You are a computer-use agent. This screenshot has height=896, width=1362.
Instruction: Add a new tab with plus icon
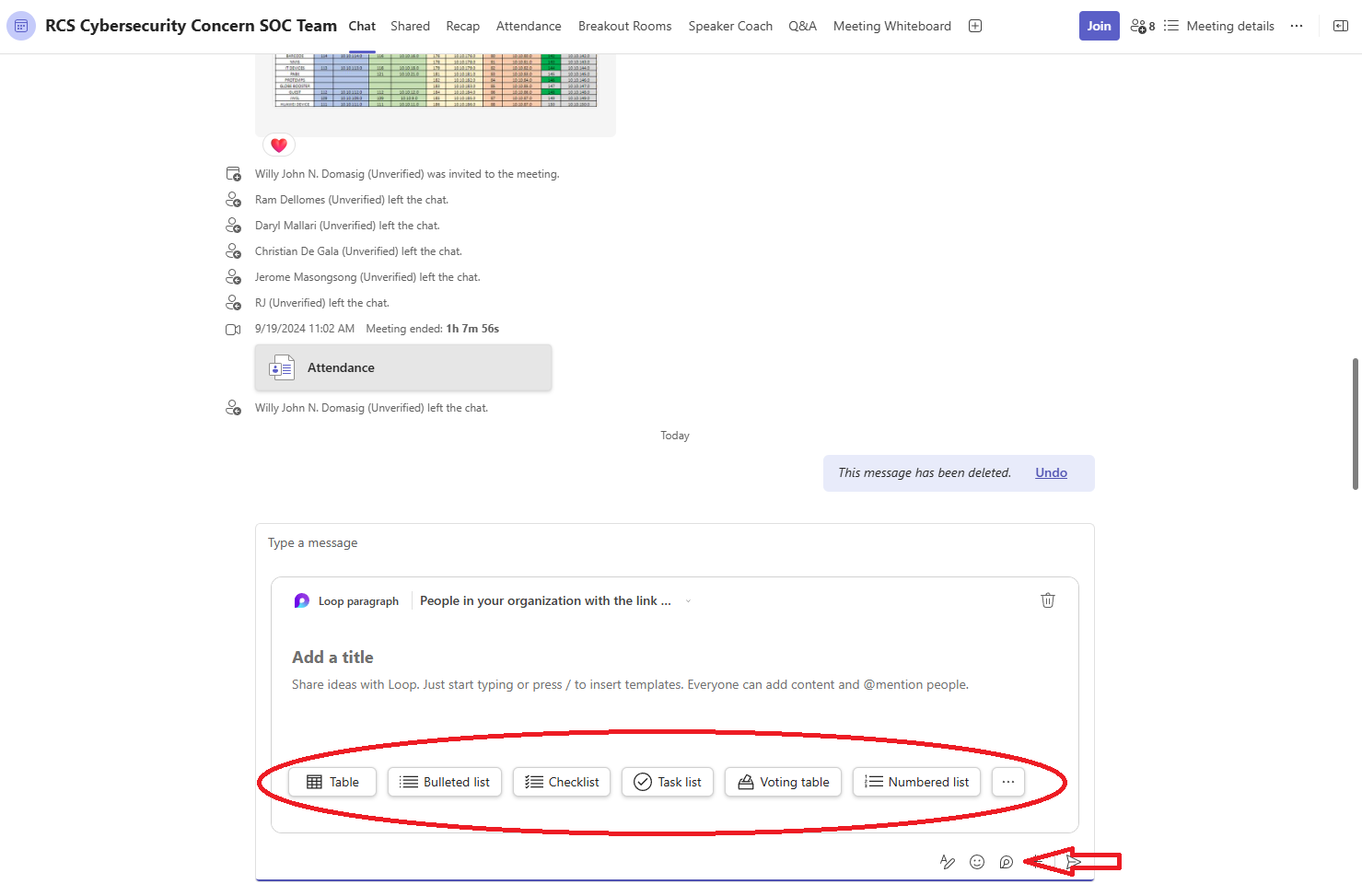975,26
